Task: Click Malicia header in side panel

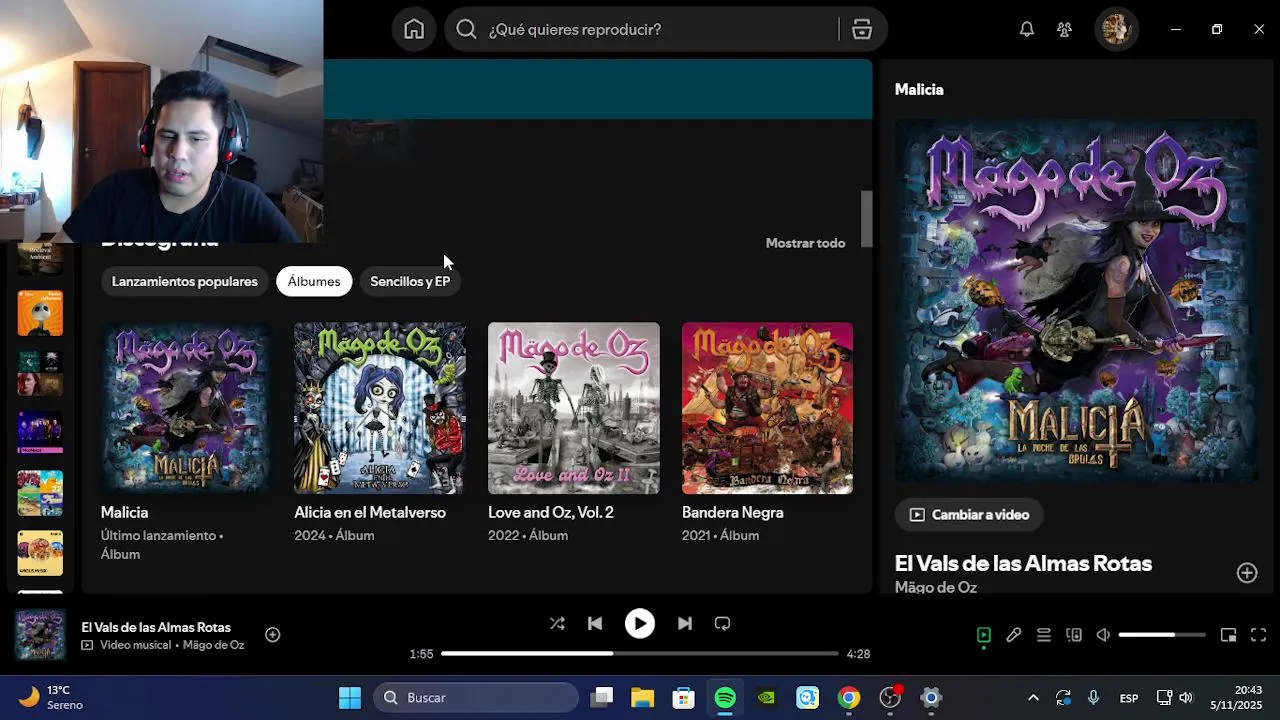Action: tap(919, 89)
